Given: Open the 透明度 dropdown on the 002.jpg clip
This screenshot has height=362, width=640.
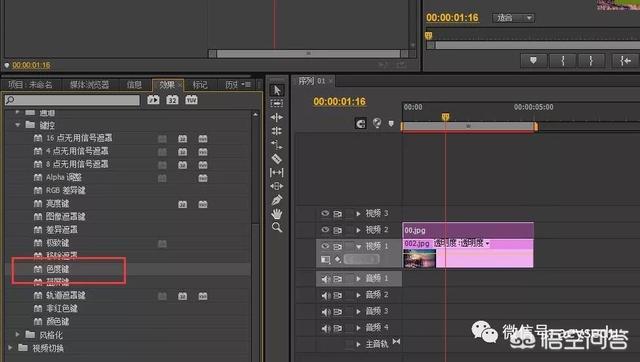Looking at the screenshot, I should click(x=487, y=244).
